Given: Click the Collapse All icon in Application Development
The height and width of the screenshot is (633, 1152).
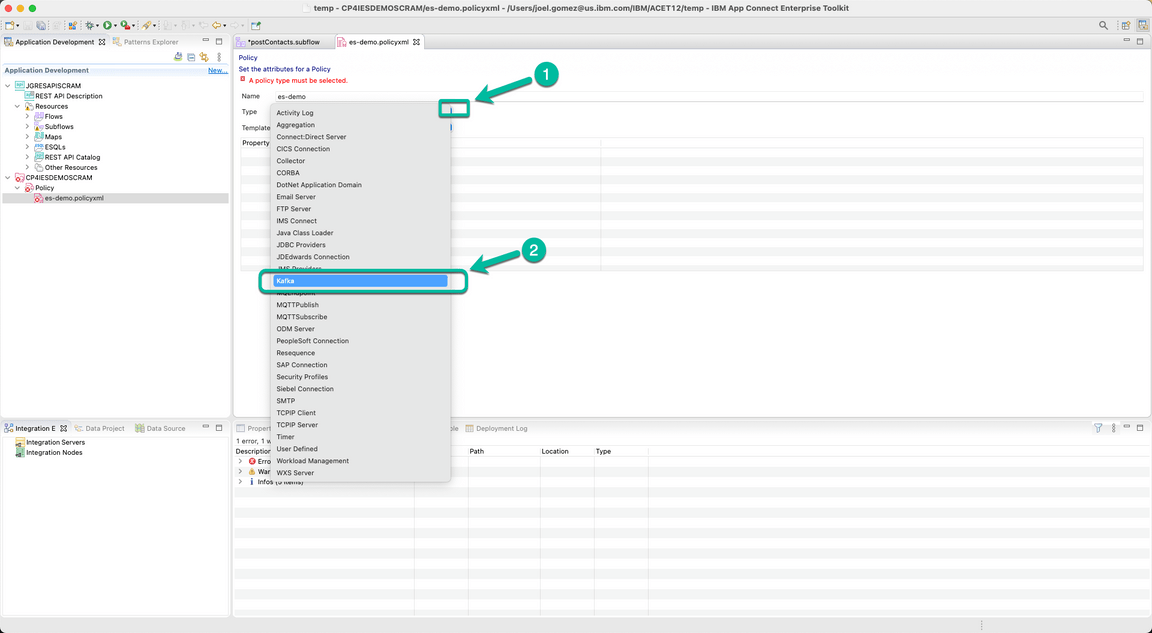Looking at the screenshot, I should 191,57.
